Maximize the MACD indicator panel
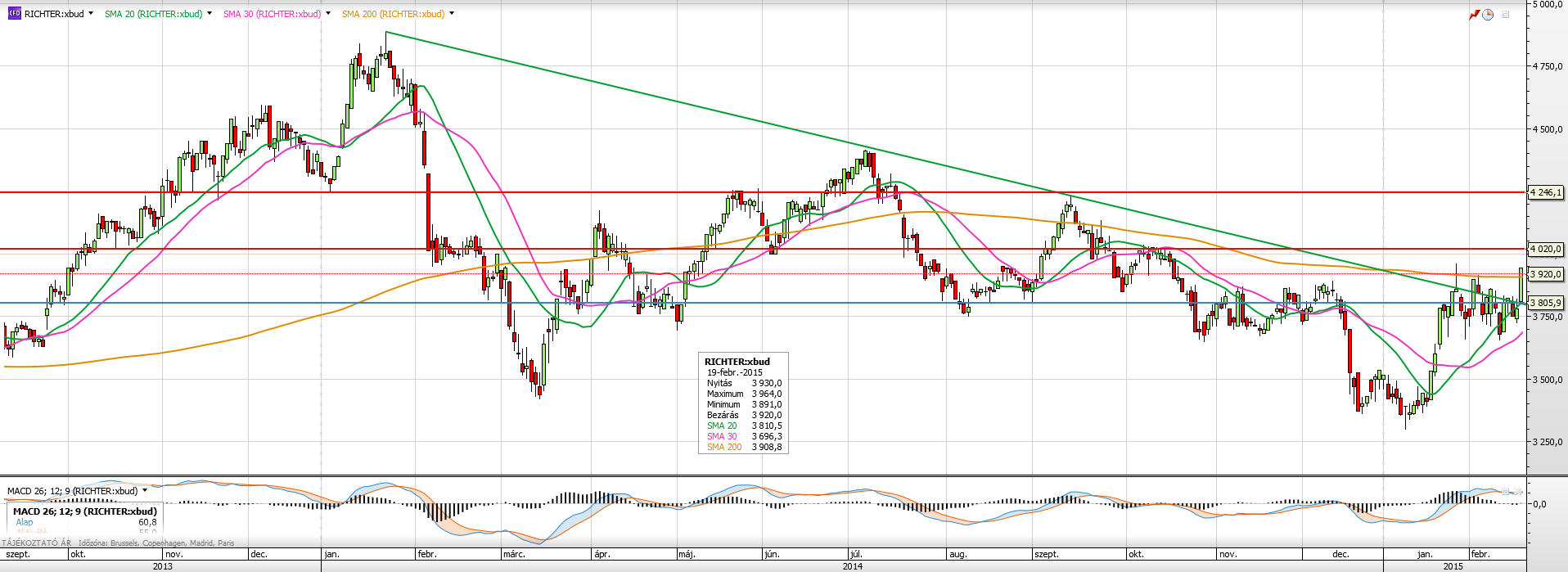 point(1505,492)
